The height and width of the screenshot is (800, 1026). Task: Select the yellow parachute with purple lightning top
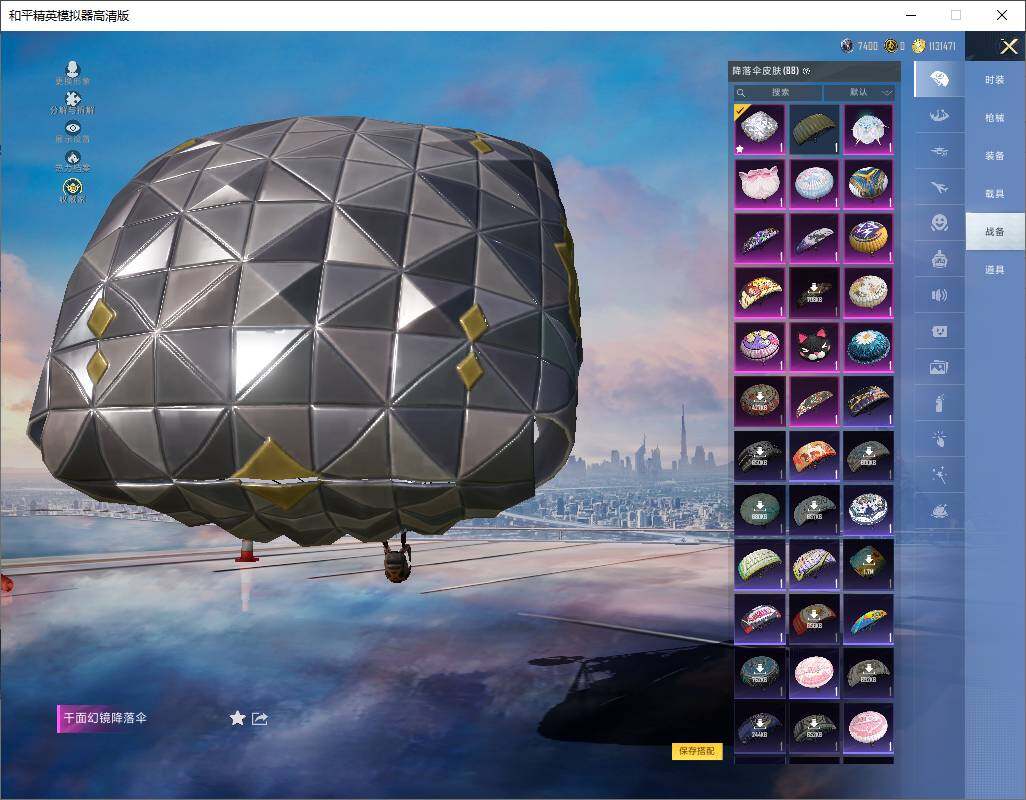[868, 238]
